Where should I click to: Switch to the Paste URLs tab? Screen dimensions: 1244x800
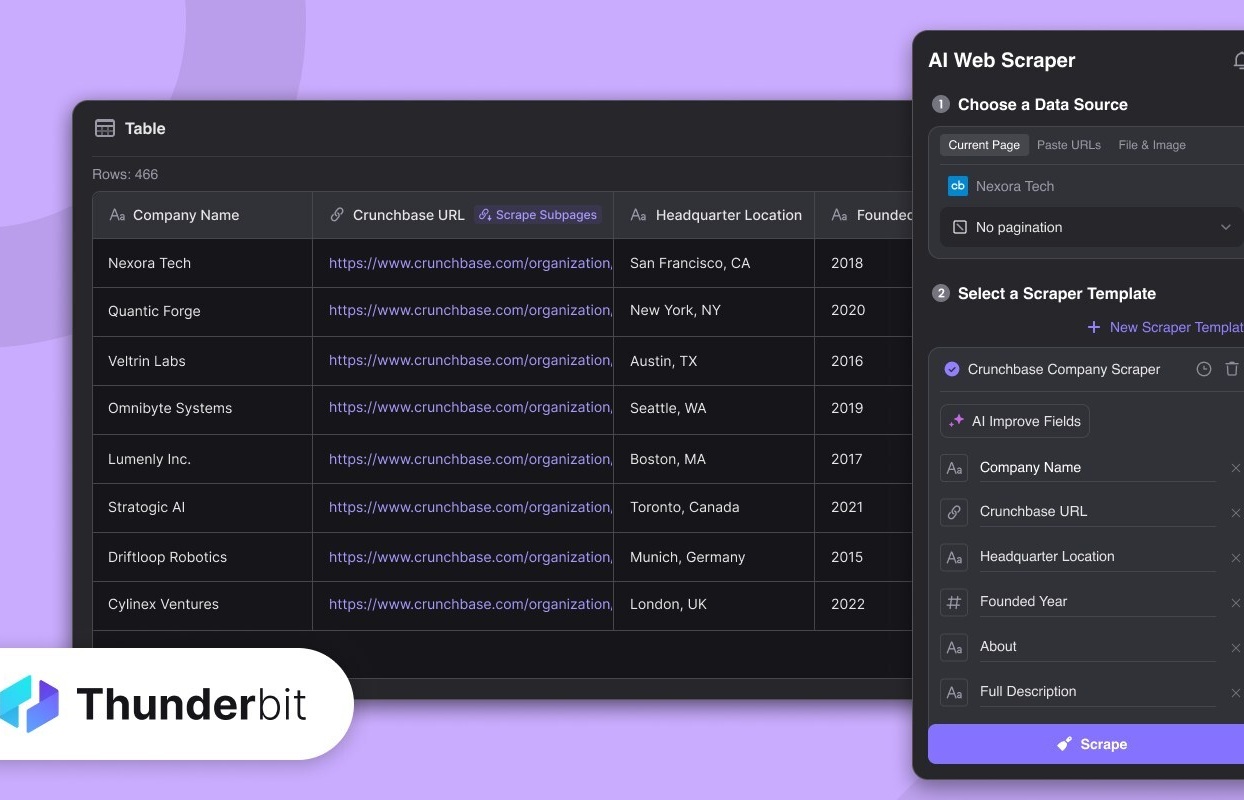click(x=1068, y=145)
